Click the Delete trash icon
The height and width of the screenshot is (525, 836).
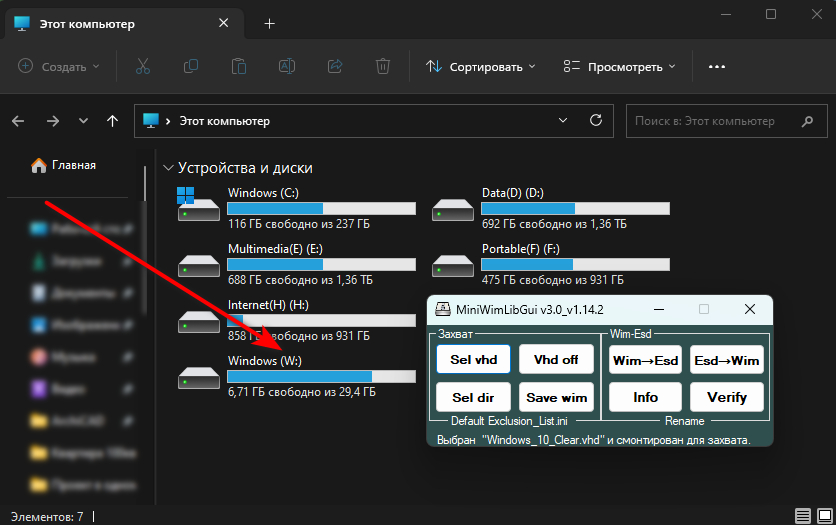(x=383, y=66)
